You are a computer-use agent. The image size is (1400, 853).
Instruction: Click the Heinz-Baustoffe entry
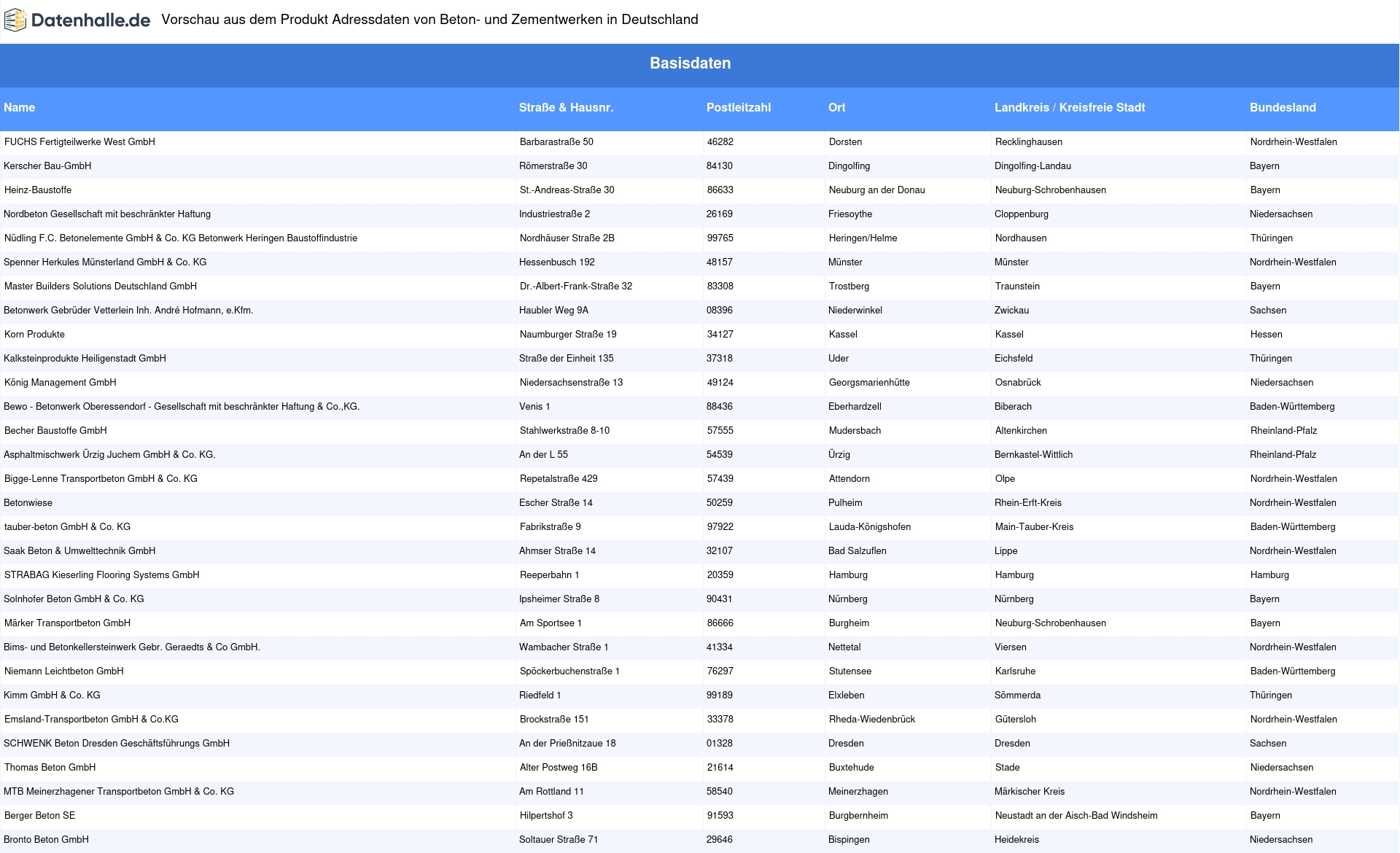point(38,190)
